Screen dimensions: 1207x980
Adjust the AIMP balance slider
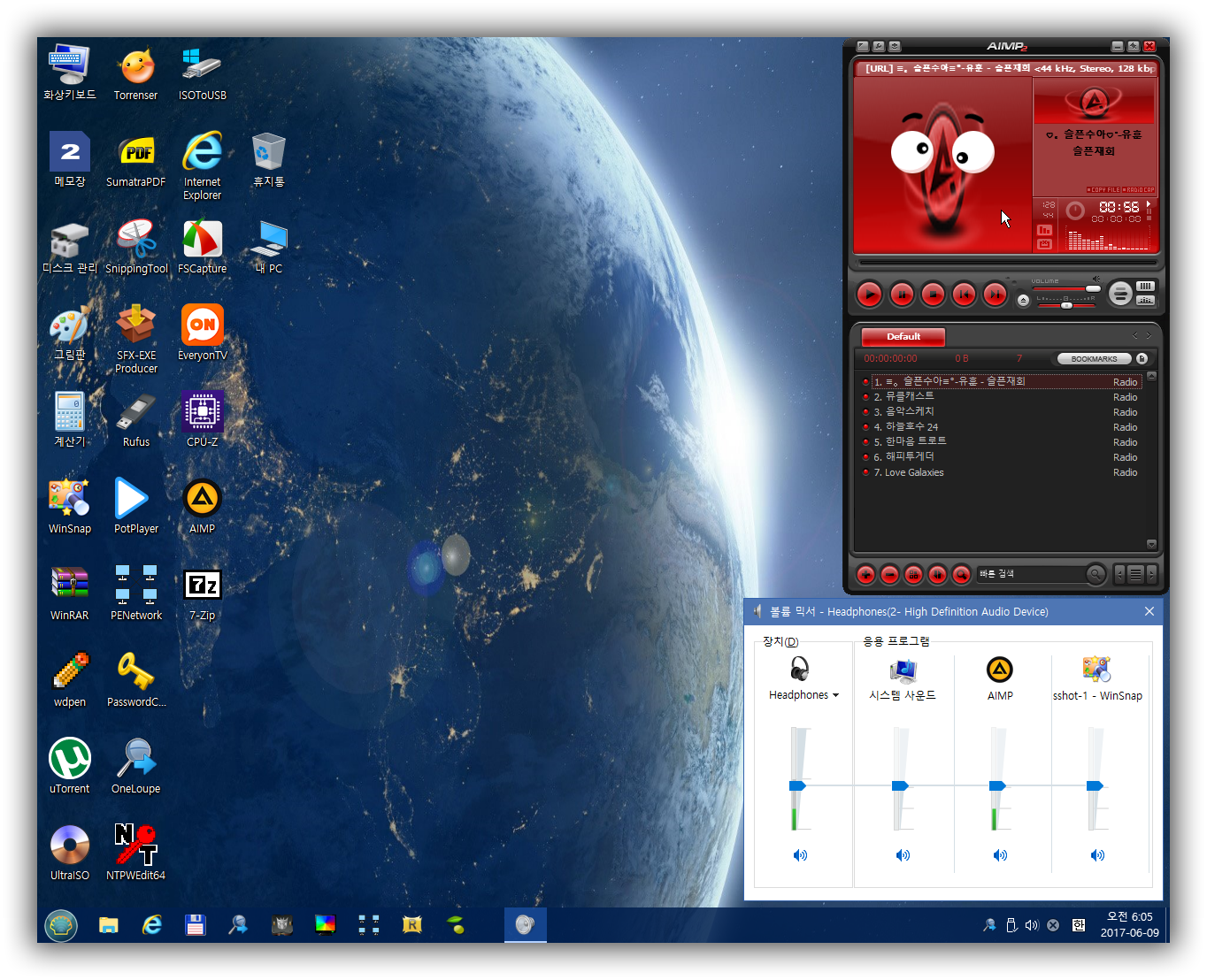click(x=1066, y=304)
